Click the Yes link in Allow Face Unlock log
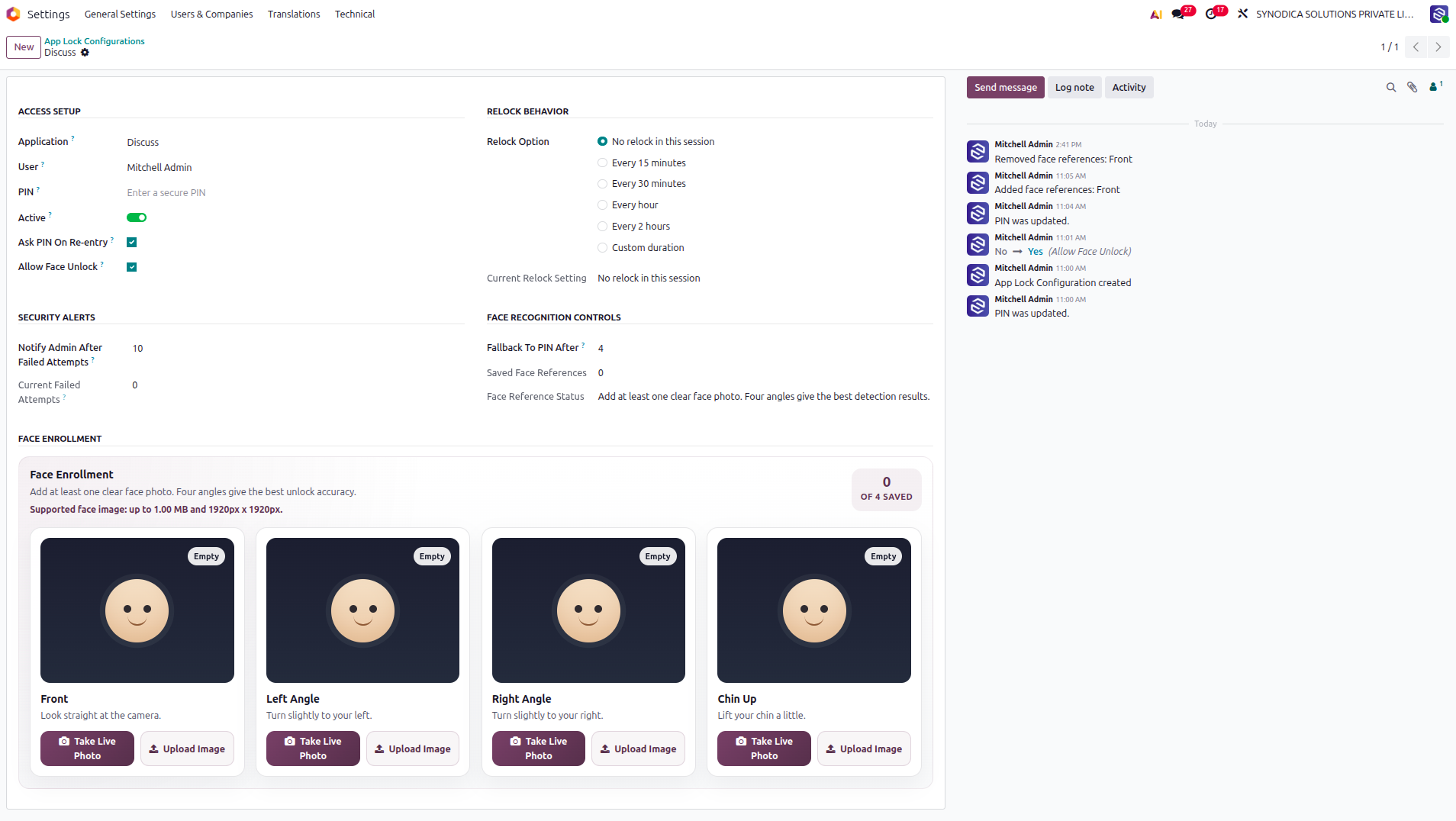Image resolution: width=1456 pixels, height=821 pixels. (1035, 252)
